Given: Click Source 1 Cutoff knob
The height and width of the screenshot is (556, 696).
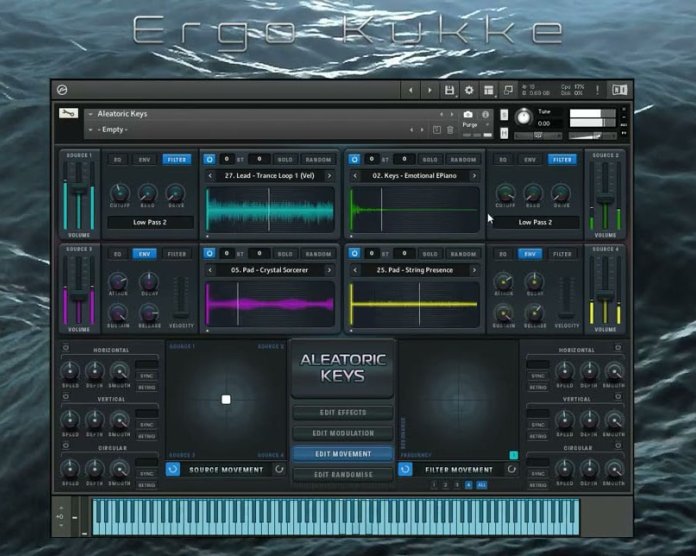Looking at the screenshot, I should 119,193.
